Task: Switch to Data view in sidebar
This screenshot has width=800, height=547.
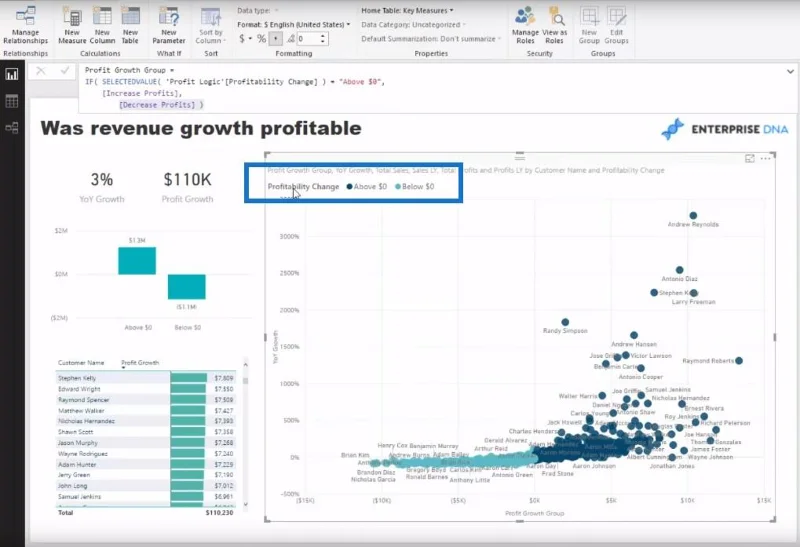Action: 12,101
